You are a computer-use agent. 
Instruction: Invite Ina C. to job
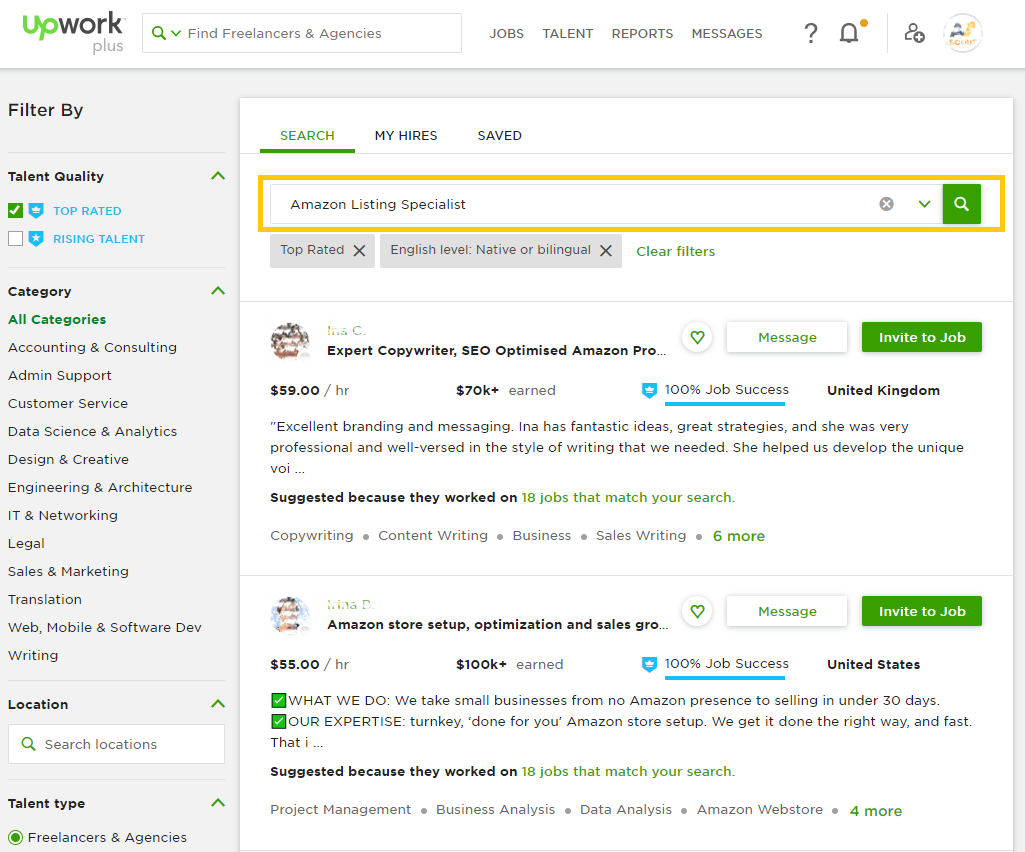(x=922, y=337)
